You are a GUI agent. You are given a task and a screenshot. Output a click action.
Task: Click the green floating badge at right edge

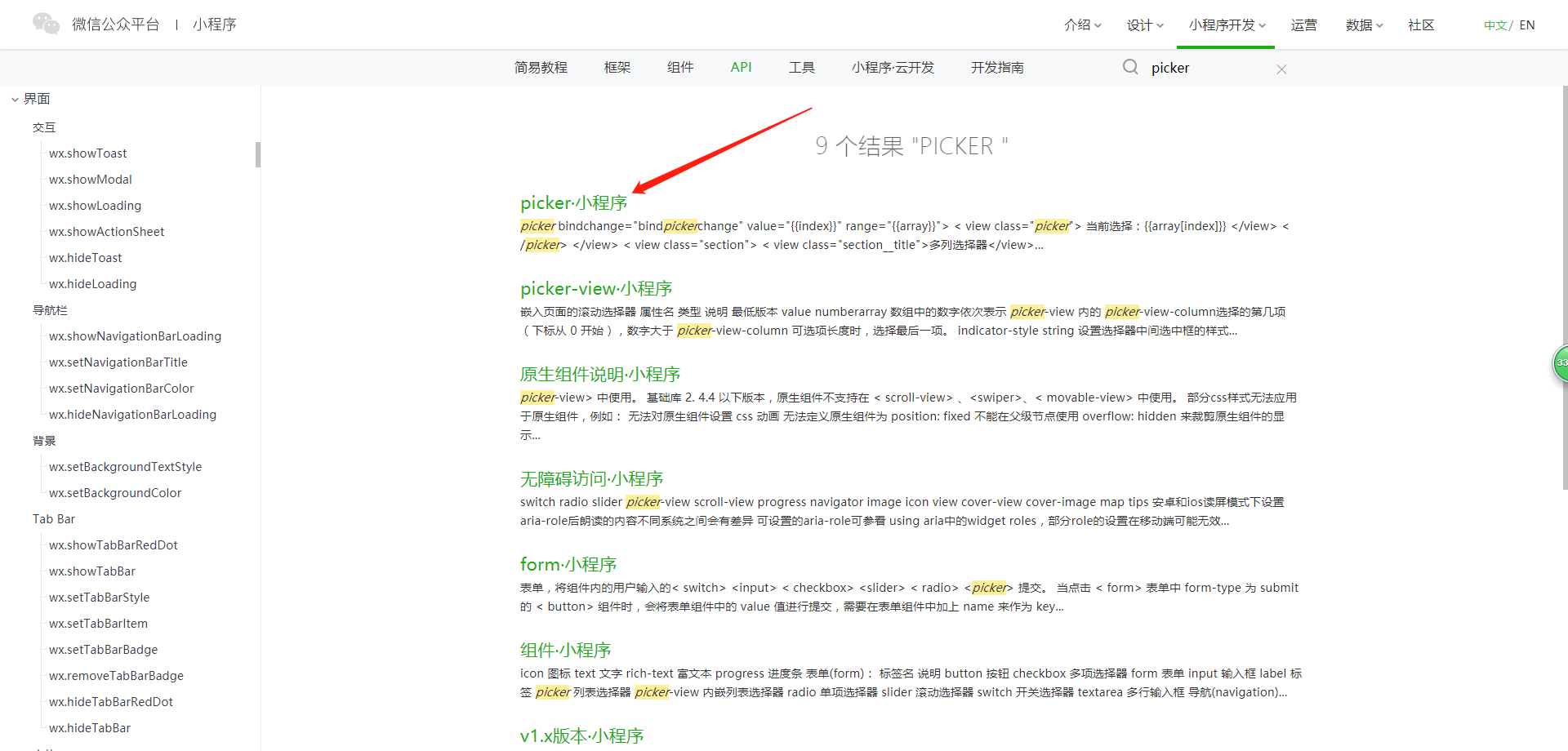click(1560, 363)
